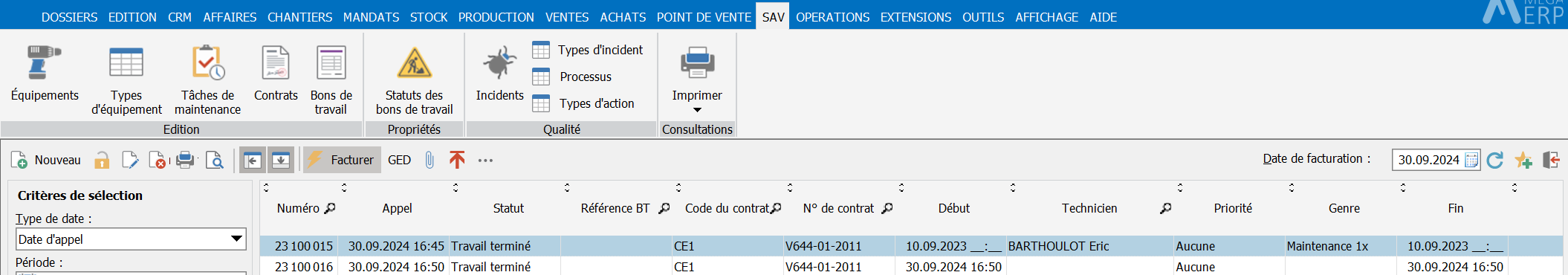Click the orange padlock unlock icon
The width and height of the screenshot is (1568, 275).
tap(102, 160)
